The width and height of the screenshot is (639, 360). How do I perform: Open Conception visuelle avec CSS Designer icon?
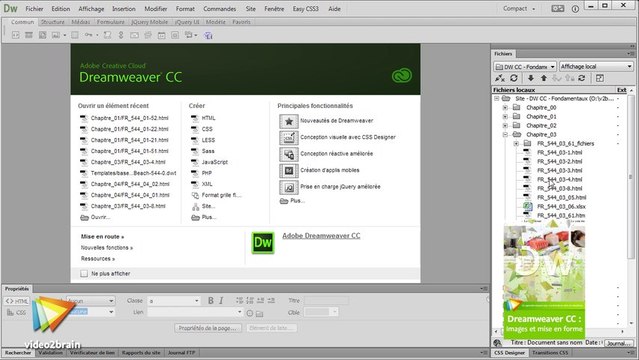tap(289, 137)
